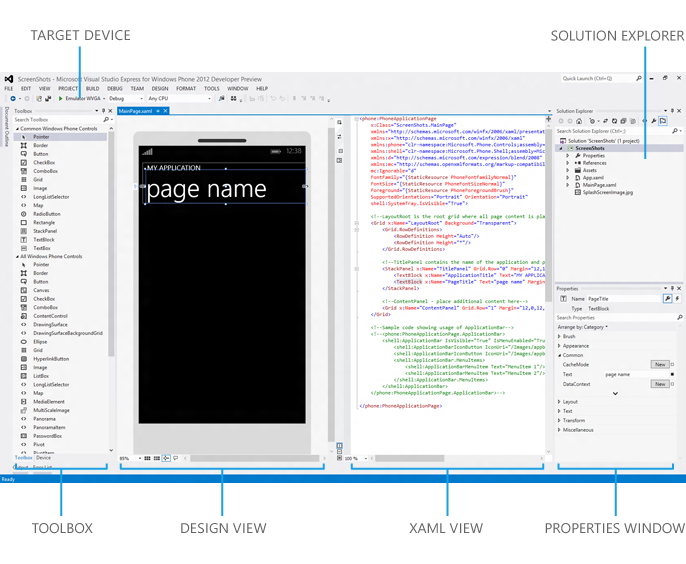Image resolution: width=686 pixels, height=564 pixels.
Task: Open Any CPU platform dropdown
Action: [x=209, y=98]
